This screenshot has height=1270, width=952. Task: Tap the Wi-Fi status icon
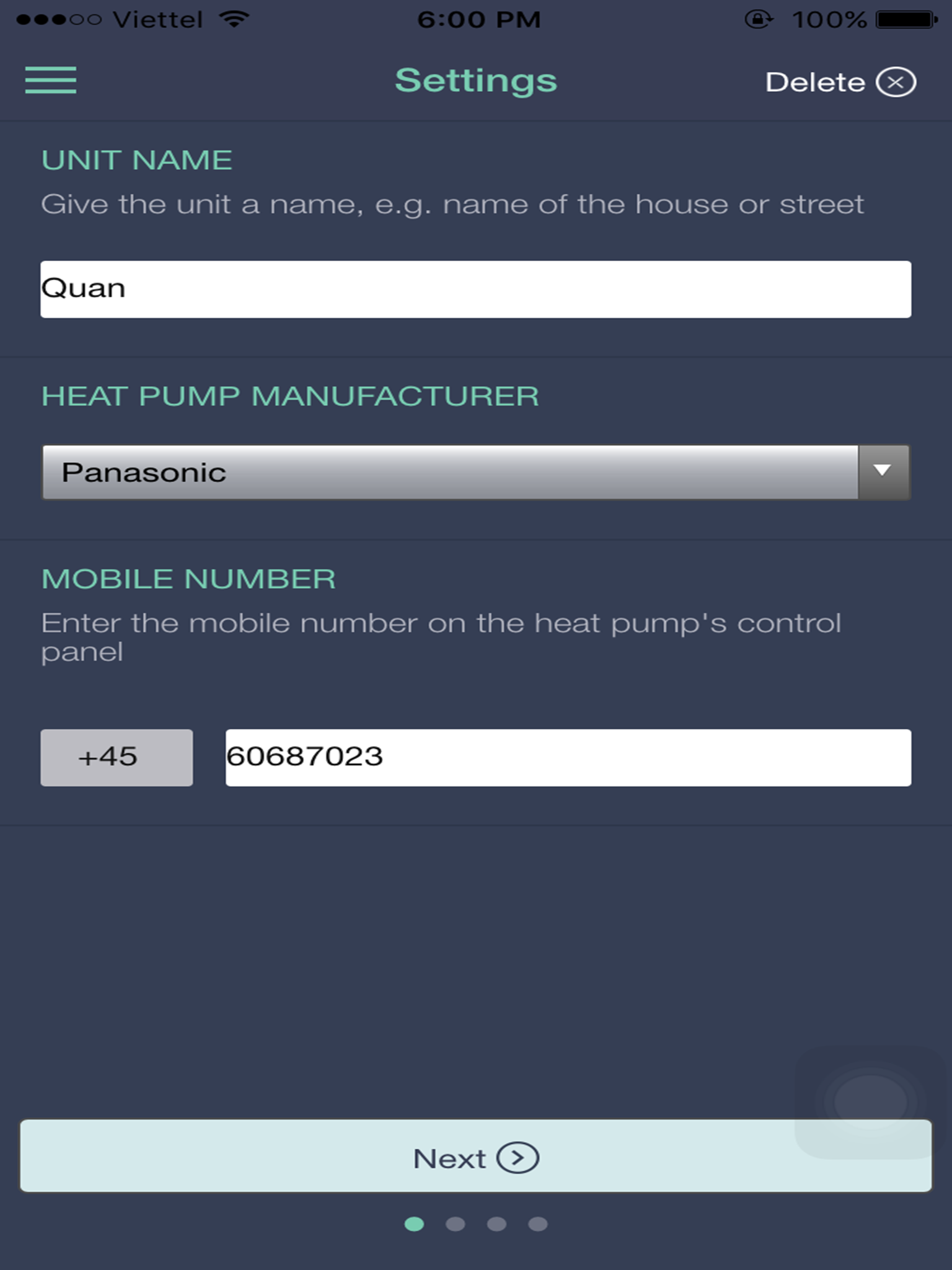click(234, 19)
